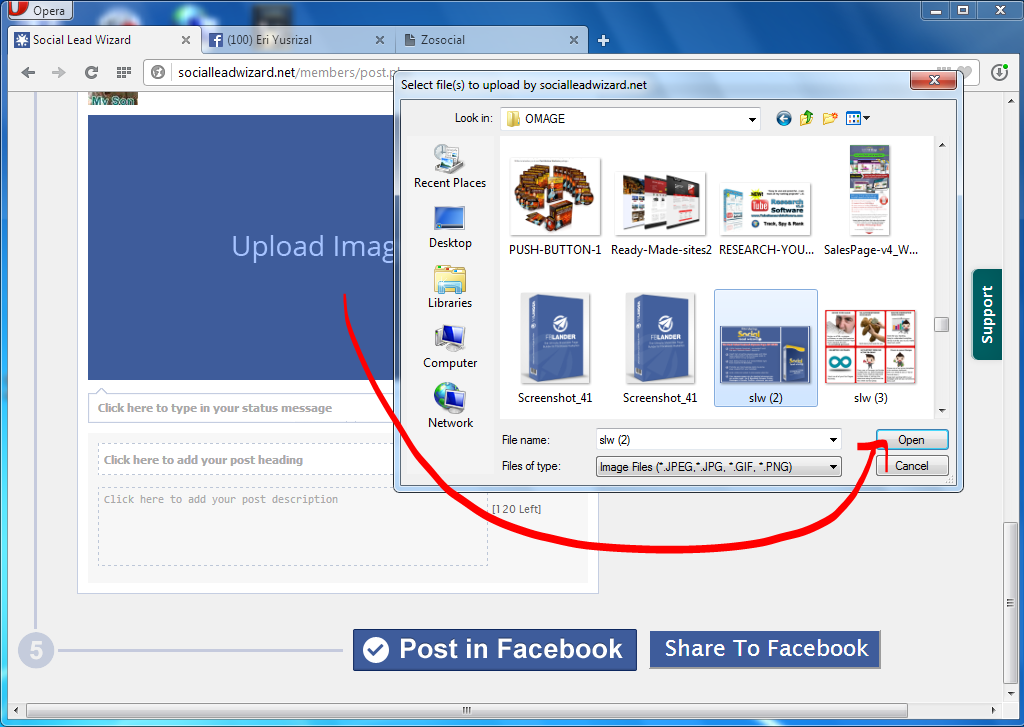The width and height of the screenshot is (1024, 727).
Task: Go to last visited folder in dialog
Action: pos(784,118)
